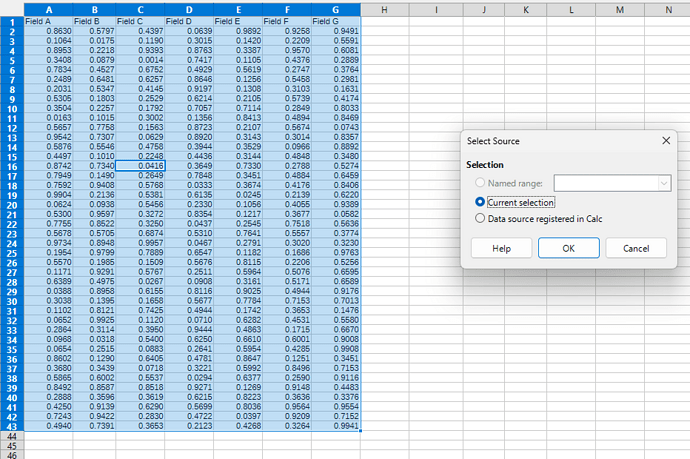Click the Field E header cell
Screen dimensions: 690x459
pos(238,21)
